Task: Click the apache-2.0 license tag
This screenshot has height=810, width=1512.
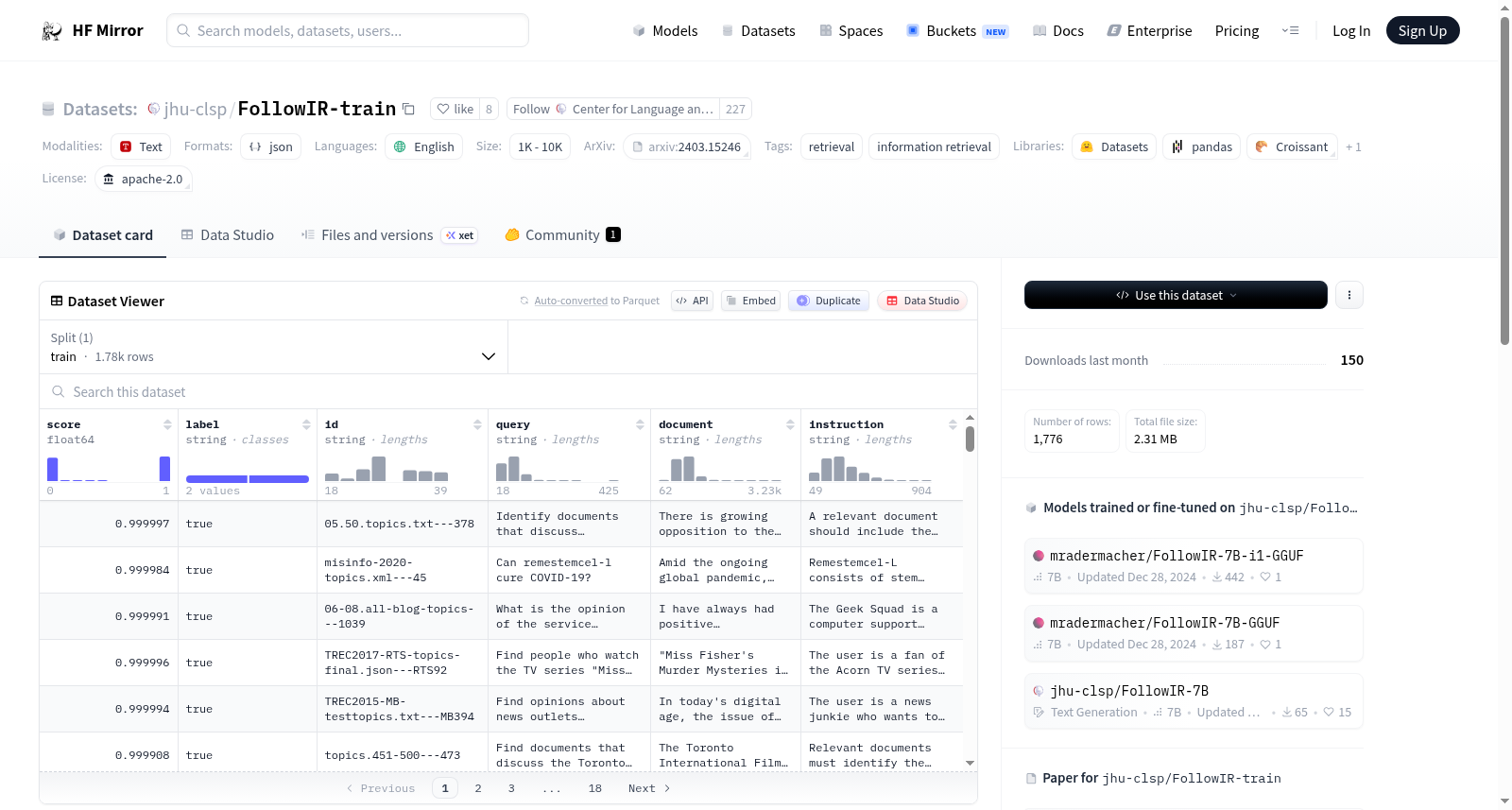Action: coord(143,179)
